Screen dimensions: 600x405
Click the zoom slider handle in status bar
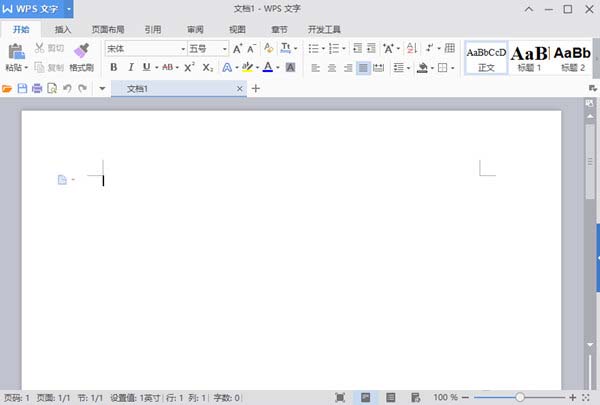pos(520,397)
